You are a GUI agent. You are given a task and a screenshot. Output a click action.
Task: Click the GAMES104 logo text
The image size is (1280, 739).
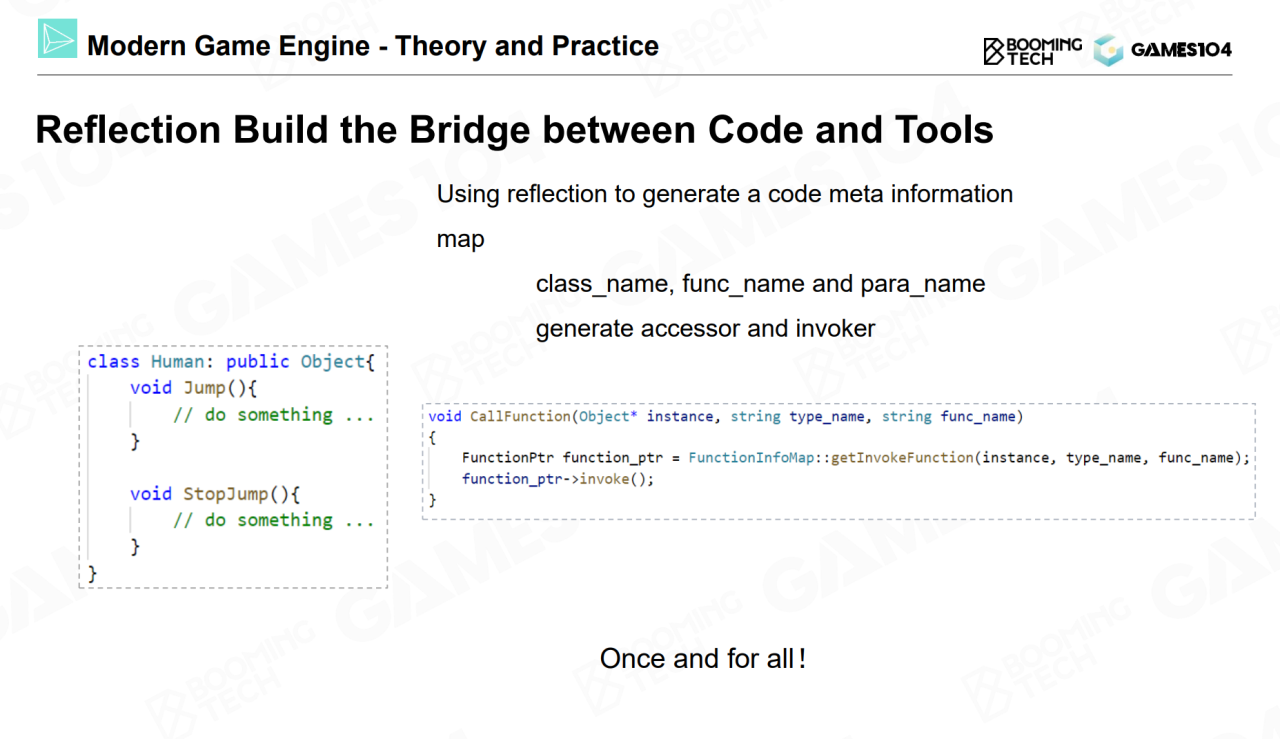[1181, 50]
